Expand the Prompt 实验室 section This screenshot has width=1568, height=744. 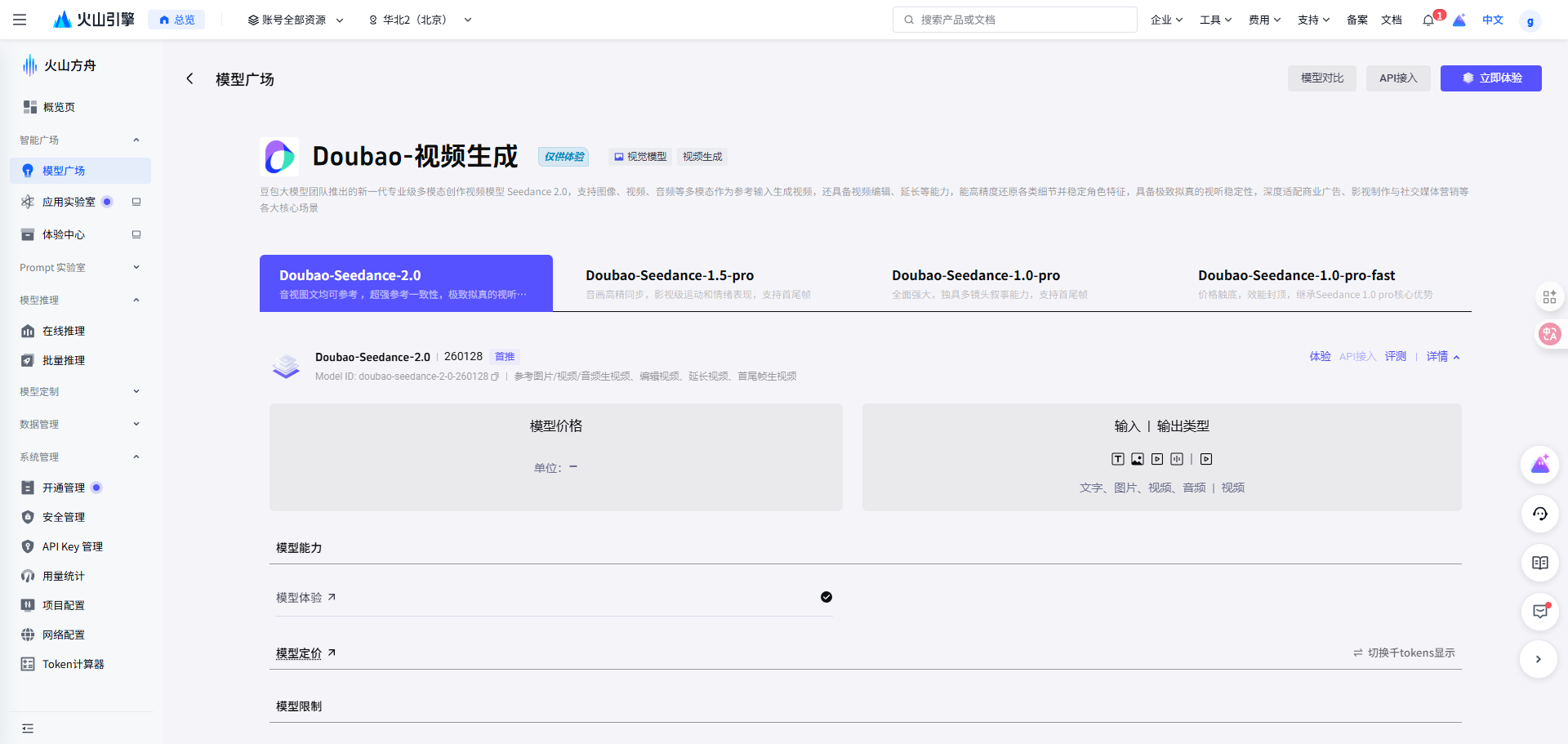(x=80, y=267)
